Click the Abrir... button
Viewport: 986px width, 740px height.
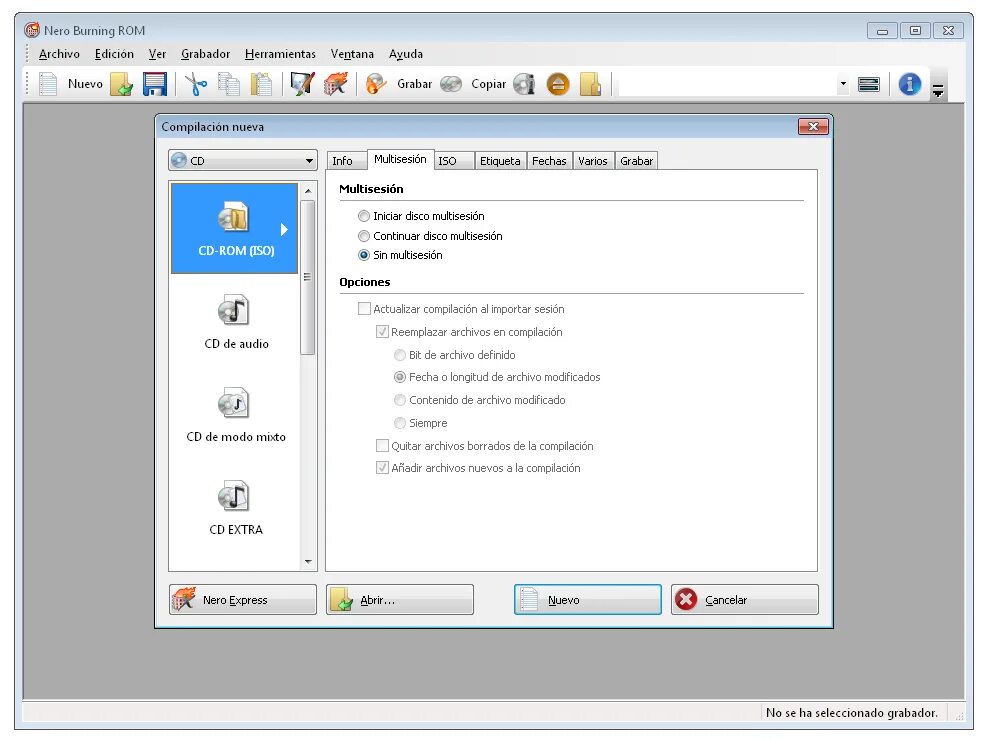click(x=400, y=600)
